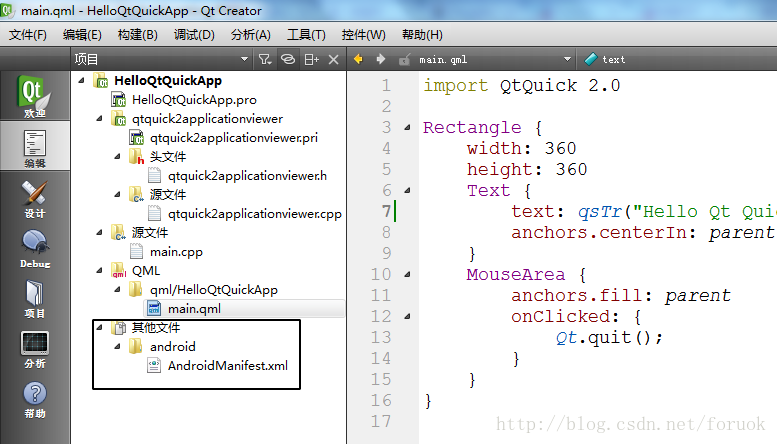The width and height of the screenshot is (777, 444).
Task: Open the 构建(B) menu
Action: click(x=138, y=35)
